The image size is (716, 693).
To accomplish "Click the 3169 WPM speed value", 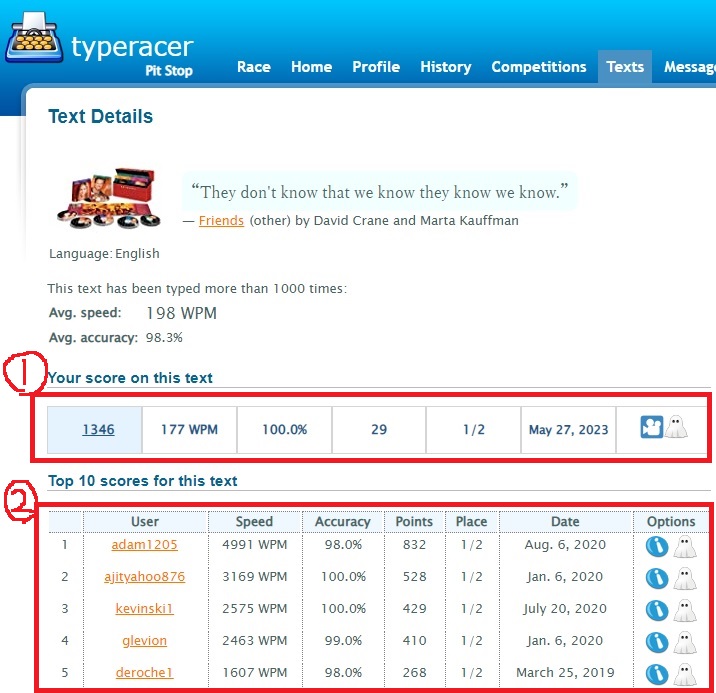I will (x=254, y=577).
